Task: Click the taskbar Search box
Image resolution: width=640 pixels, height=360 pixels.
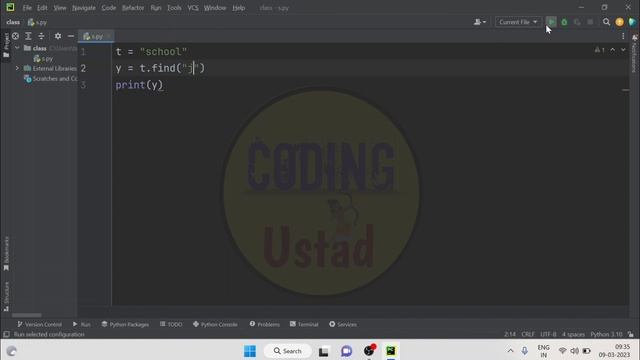Action: point(288,351)
